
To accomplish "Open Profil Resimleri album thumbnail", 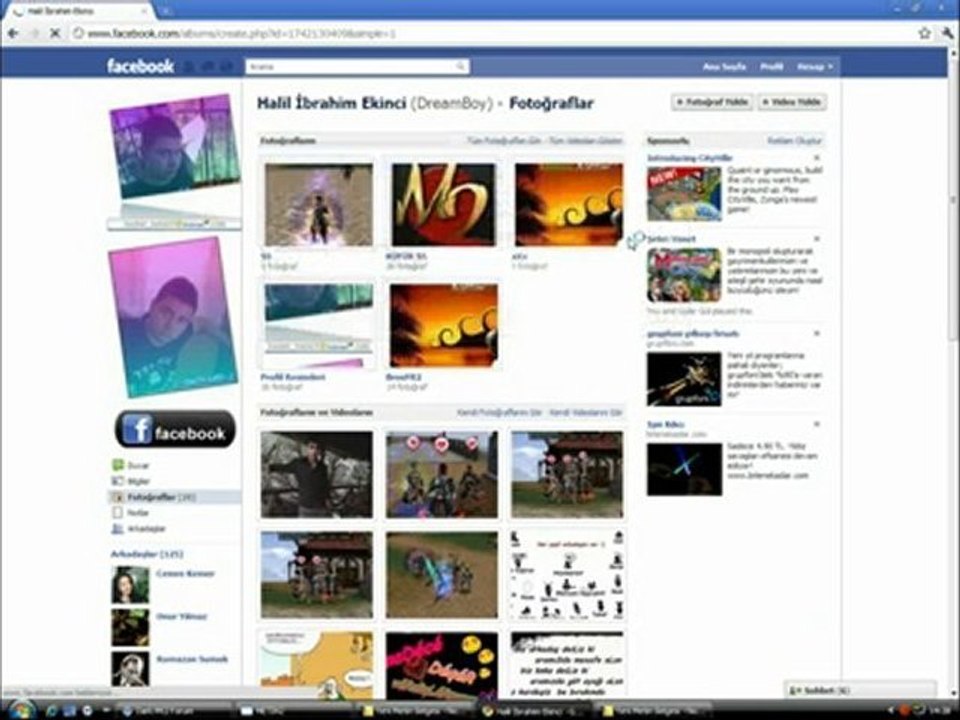I will click(318, 326).
